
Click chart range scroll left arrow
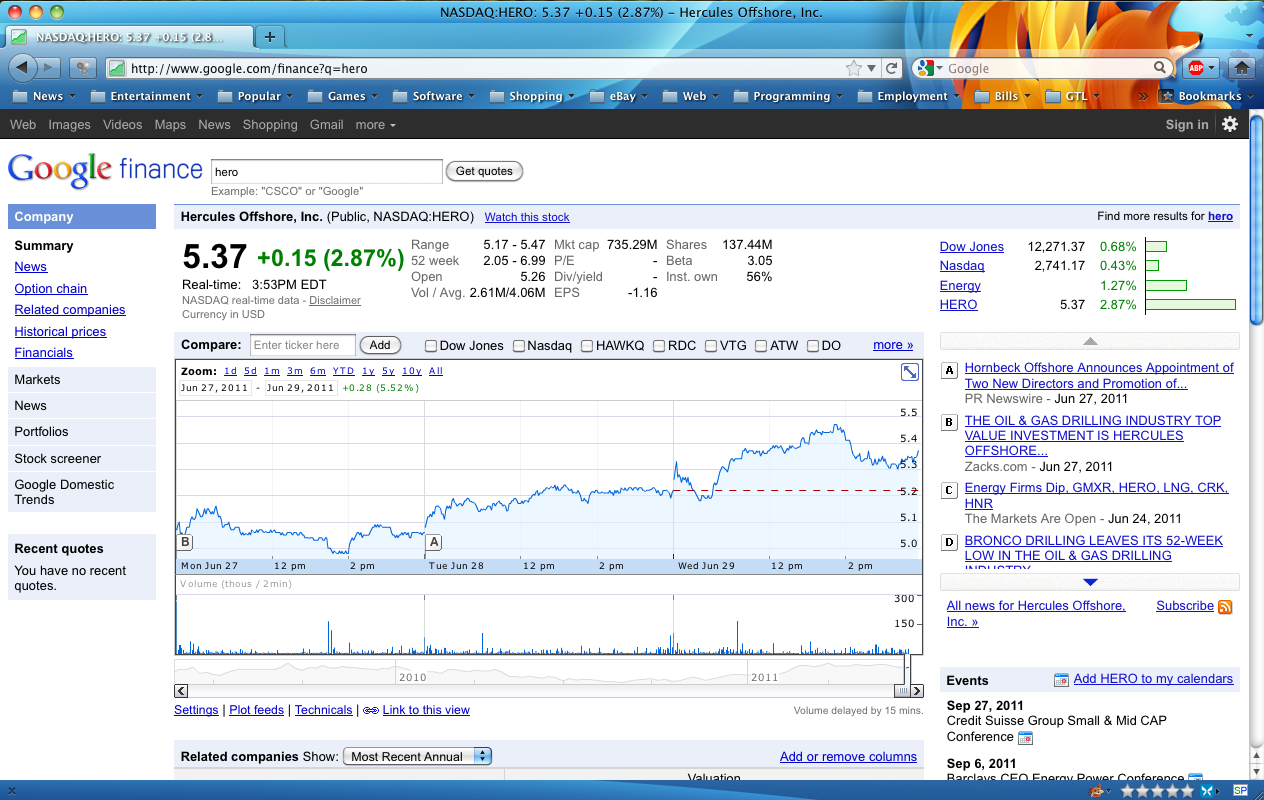[x=181, y=690]
